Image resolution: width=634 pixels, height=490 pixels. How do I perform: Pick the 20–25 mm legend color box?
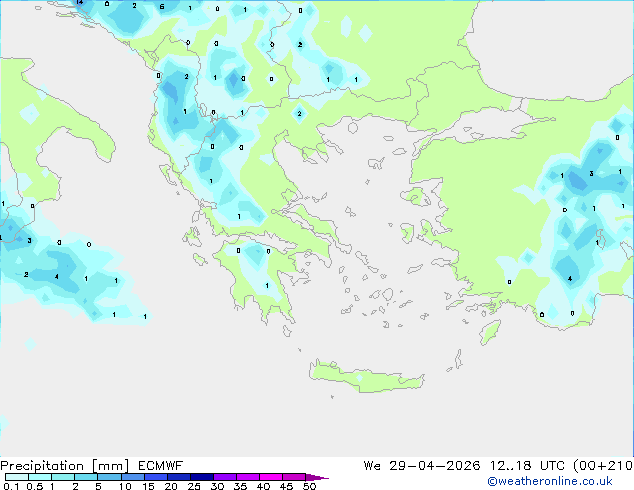click(x=179, y=477)
